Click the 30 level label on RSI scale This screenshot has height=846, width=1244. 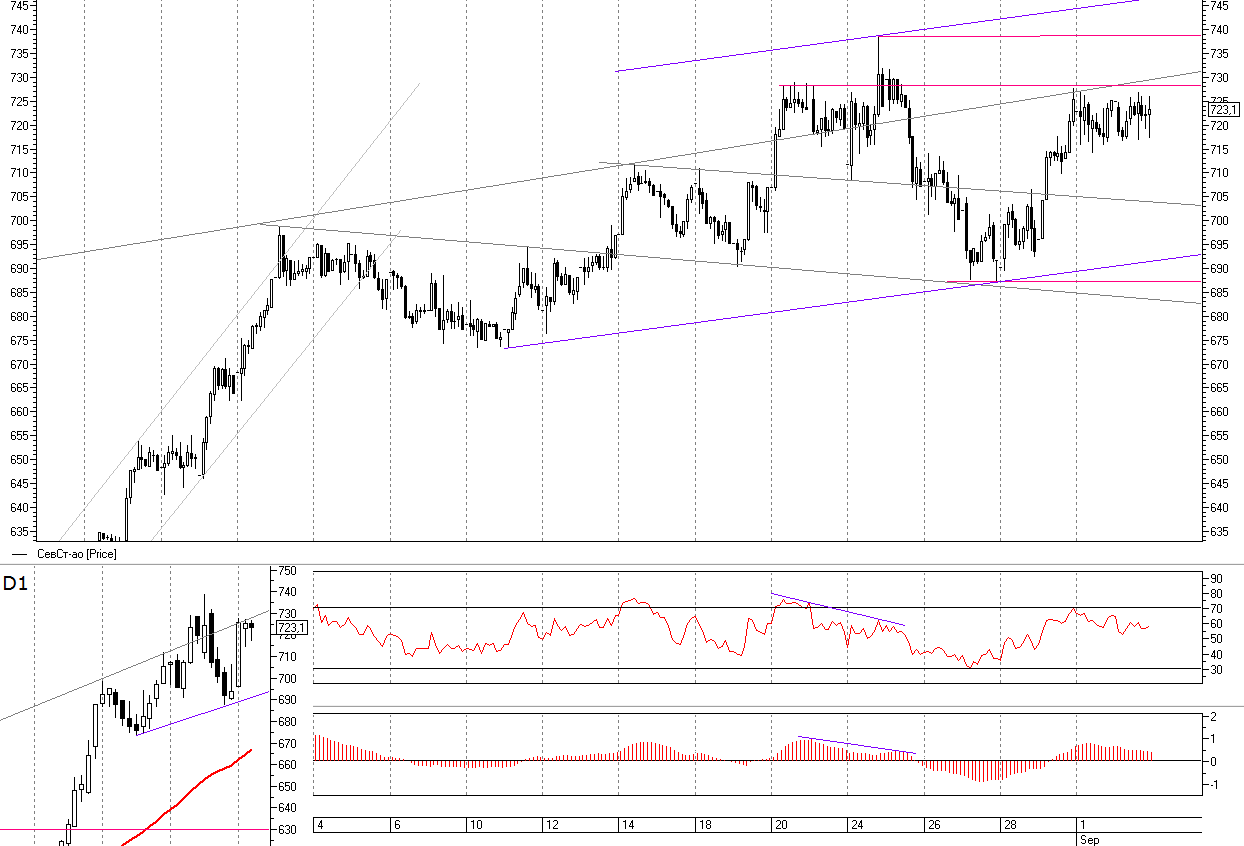tap(1216, 669)
